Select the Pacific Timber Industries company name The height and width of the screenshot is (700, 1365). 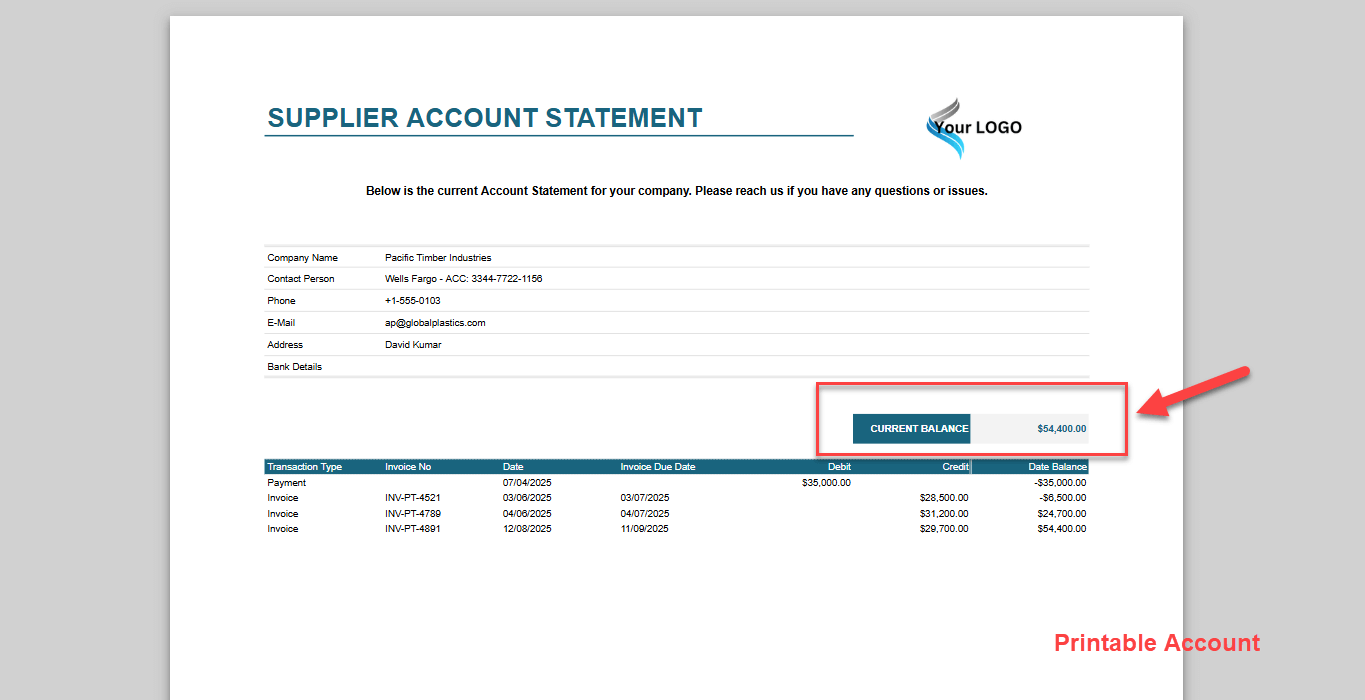[x=438, y=258]
